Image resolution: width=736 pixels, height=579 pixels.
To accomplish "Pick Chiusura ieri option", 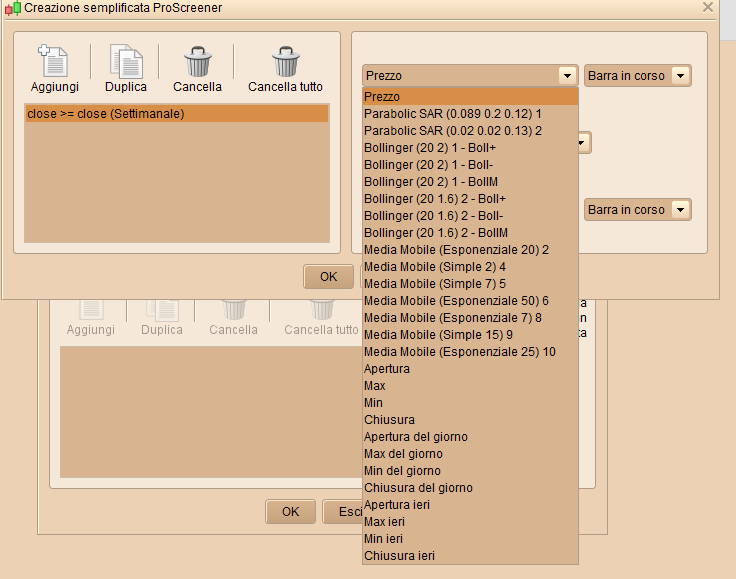I will [x=470, y=556].
